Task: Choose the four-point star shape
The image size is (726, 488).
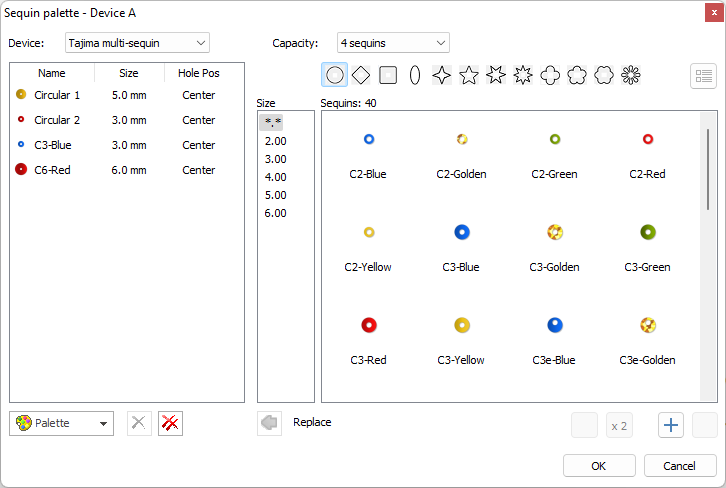Action: coord(441,75)
